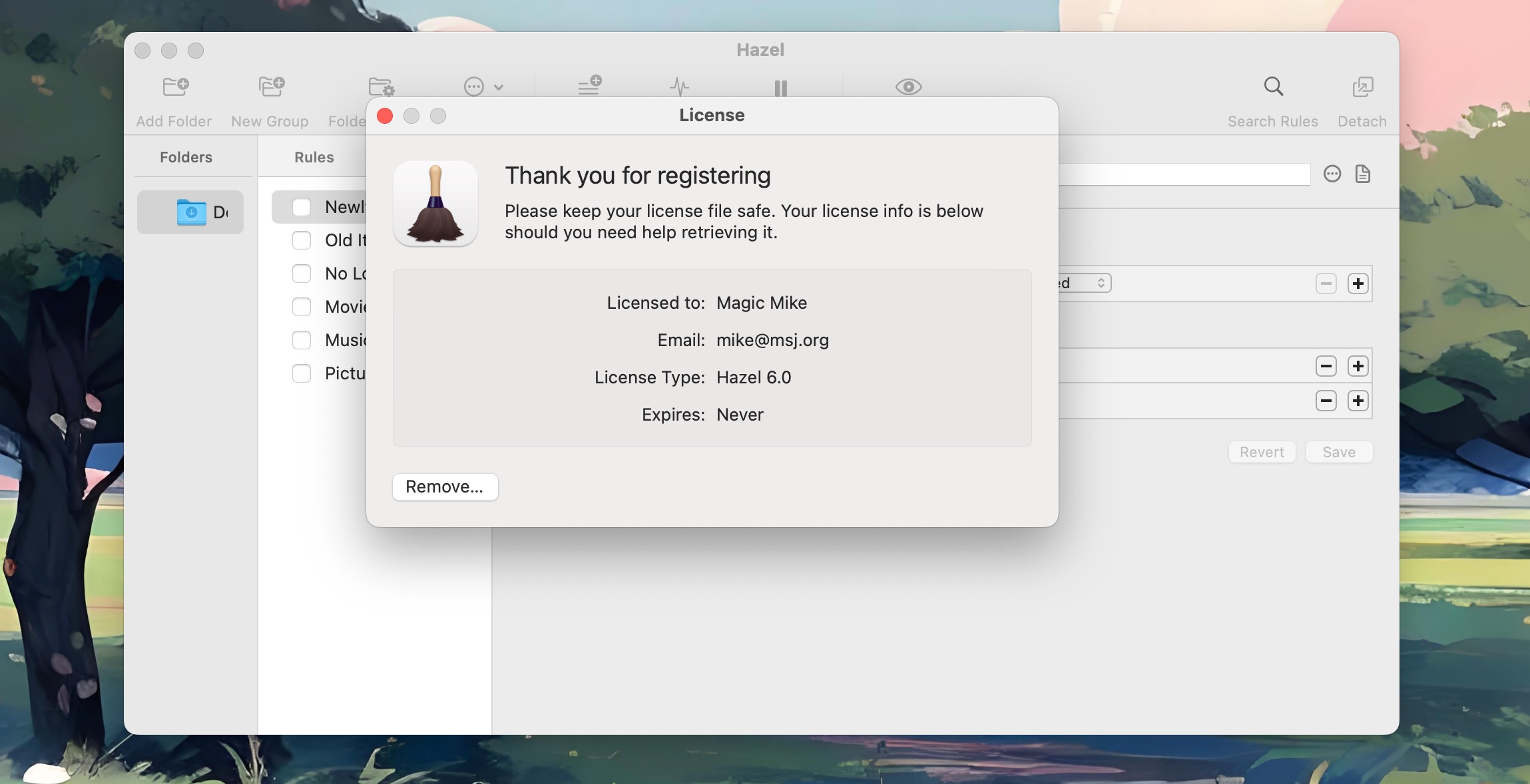The image size is (1530, 784).
Task: Click the add rule list icon in toolbar
Action: (589, 85)
